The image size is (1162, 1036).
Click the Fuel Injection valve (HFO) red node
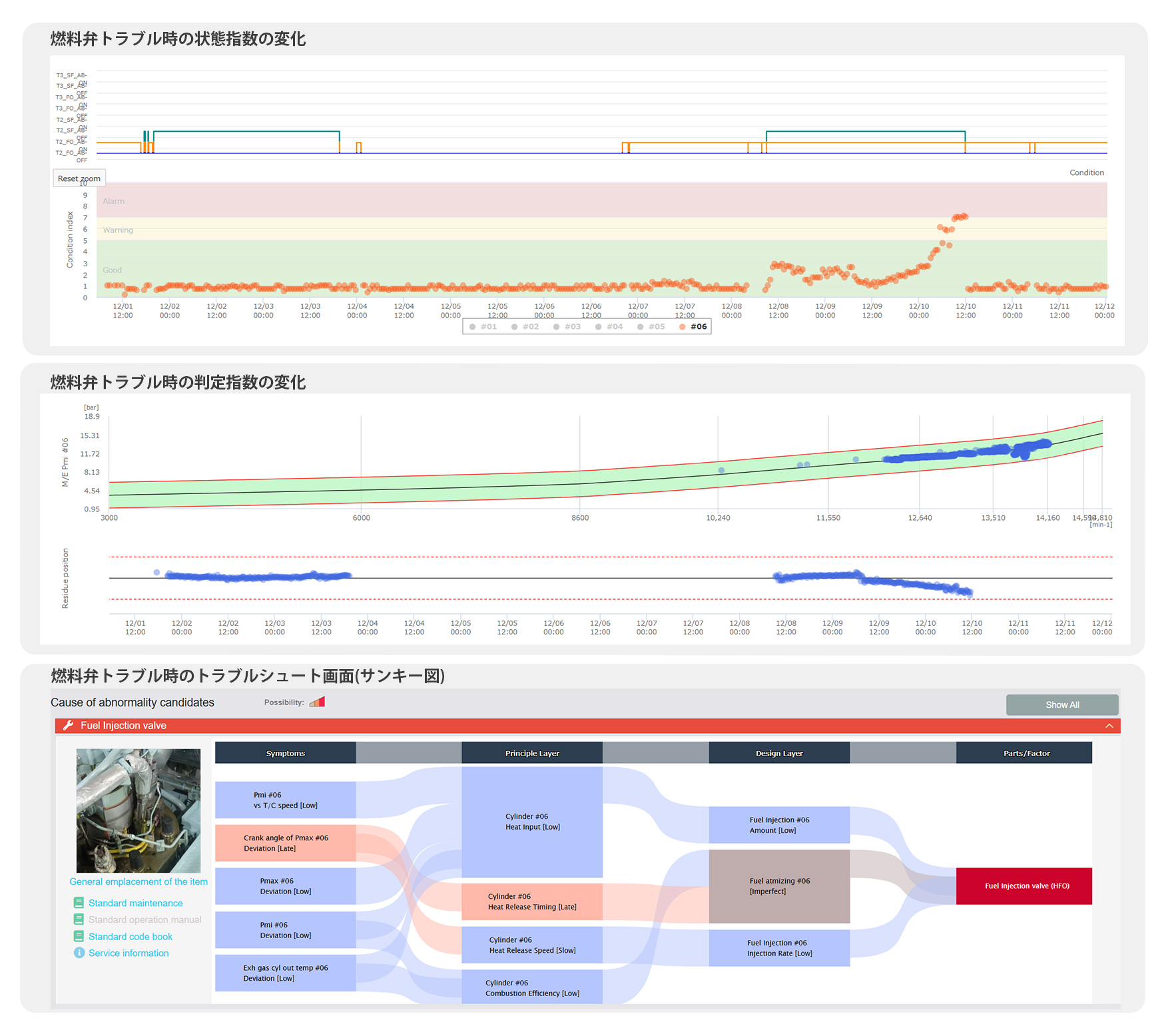pos(1023,886)
